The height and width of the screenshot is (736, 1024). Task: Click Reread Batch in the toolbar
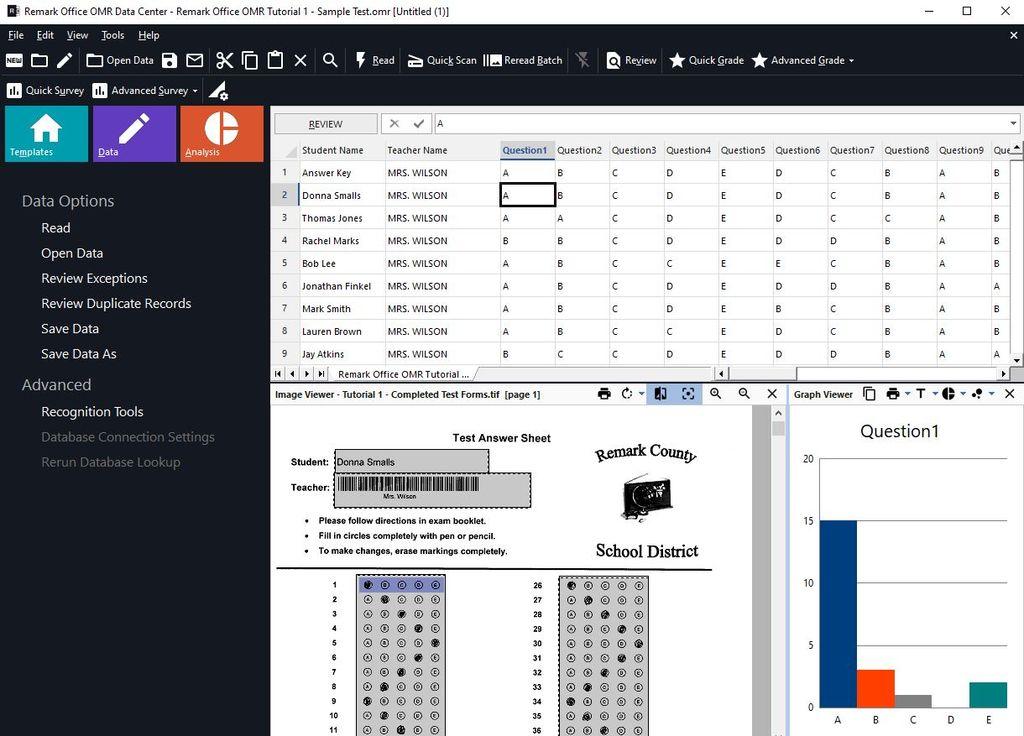tap(522, 61)
